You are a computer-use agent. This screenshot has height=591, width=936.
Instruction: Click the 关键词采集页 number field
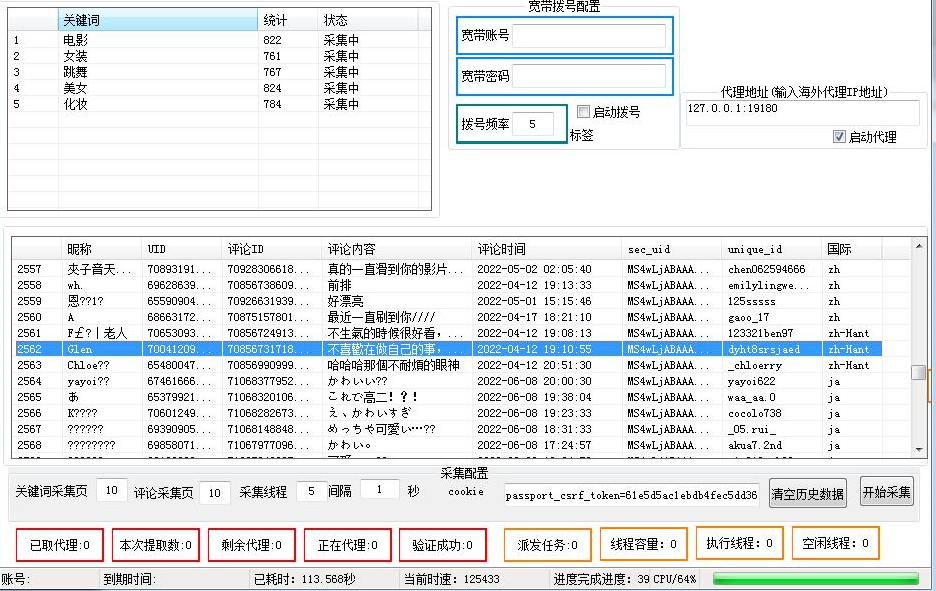pyautogui.click(x=112, y=491)
